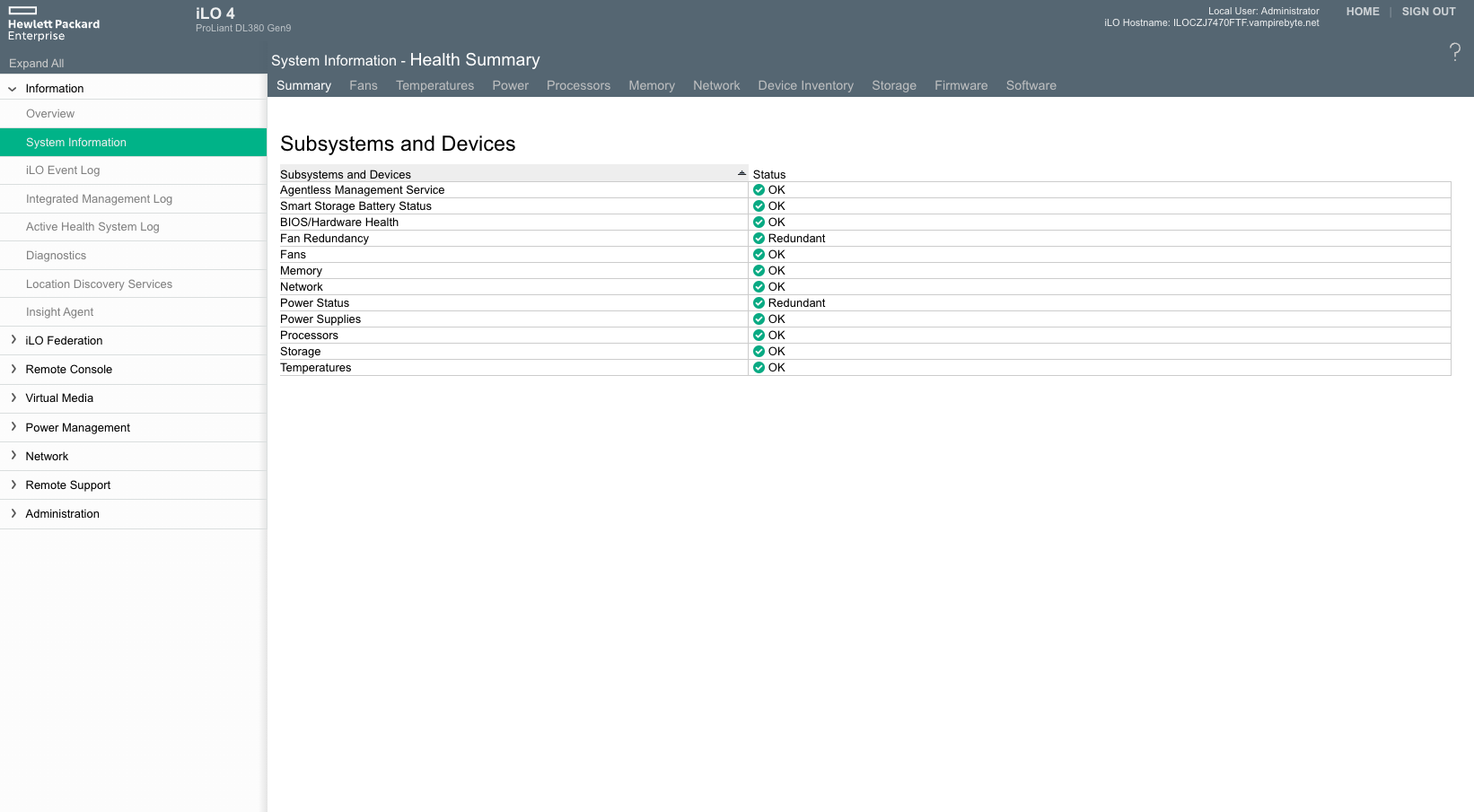The width and height of the screenshot is (1474, 812).
Task: Open the Temperatures tab
Action: pyautogui.click(x=434, y=85)
